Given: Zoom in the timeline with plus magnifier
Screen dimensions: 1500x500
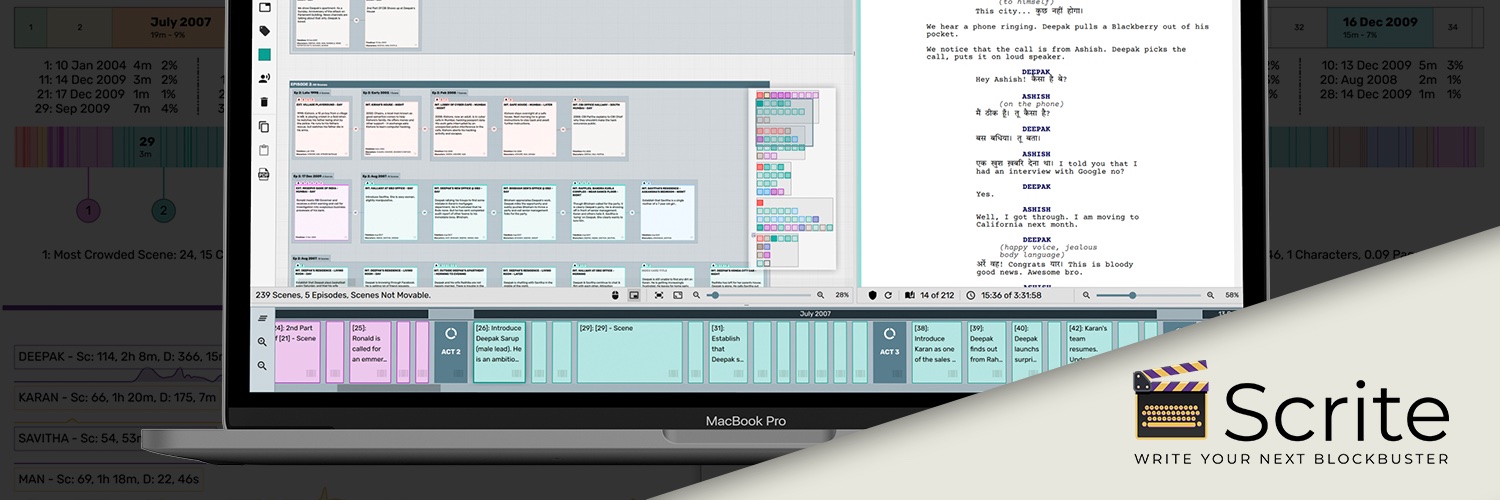Looking at the screenshot, I should (262, 342).
